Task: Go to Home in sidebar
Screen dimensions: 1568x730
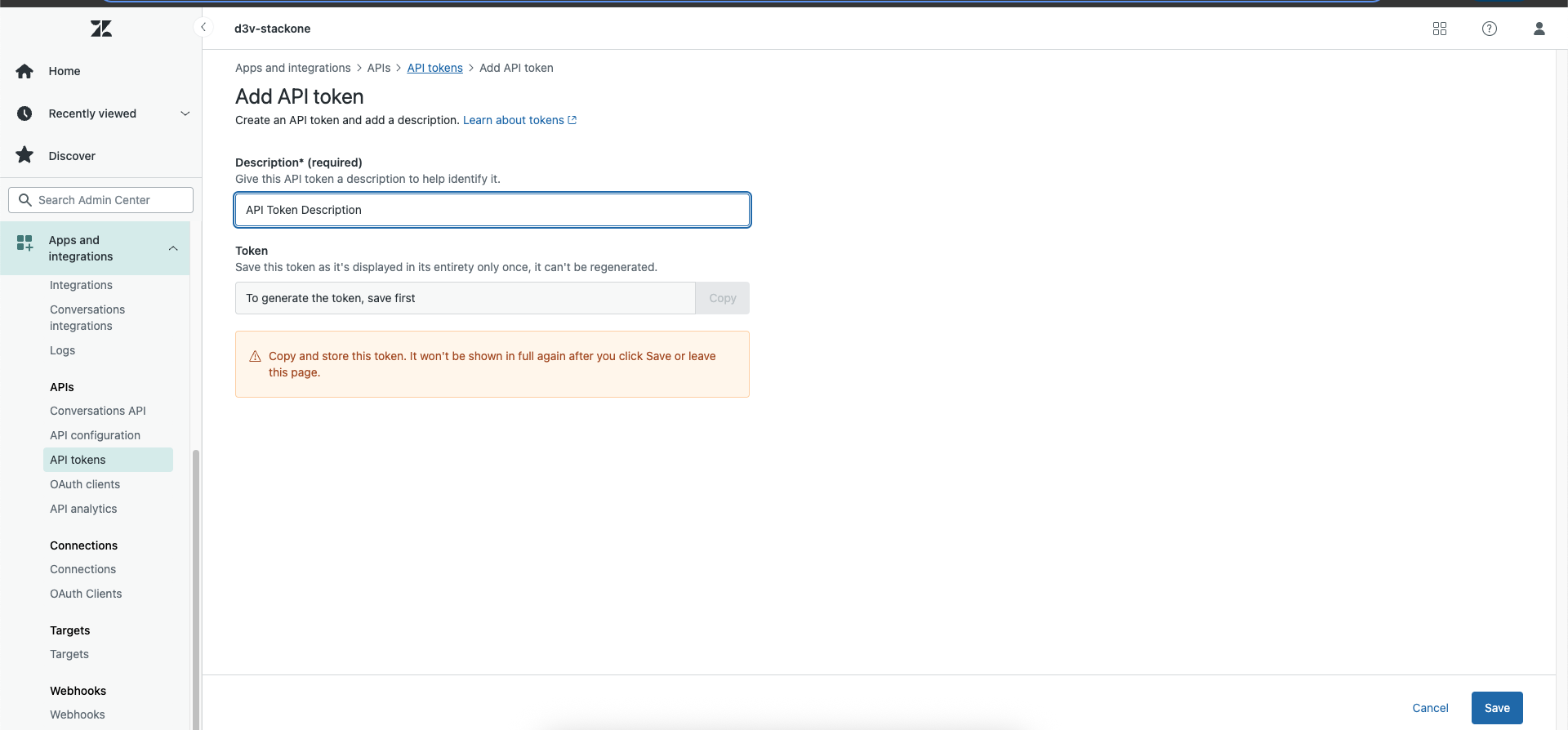Action: point(65,71)
